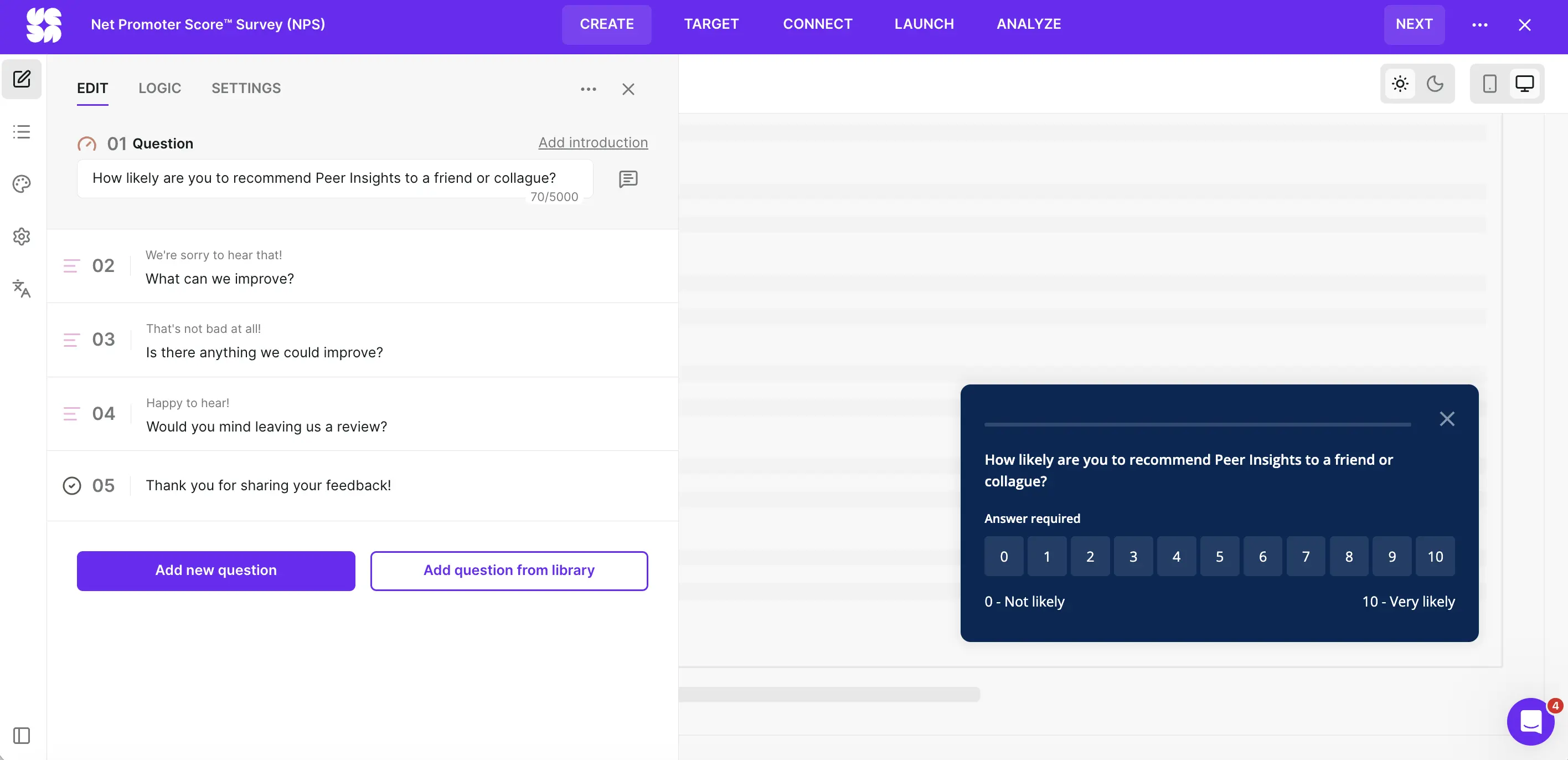Click the 'Answer required' label in preview
This screenshot has height=760, width=1568.
click(1033, 518)
